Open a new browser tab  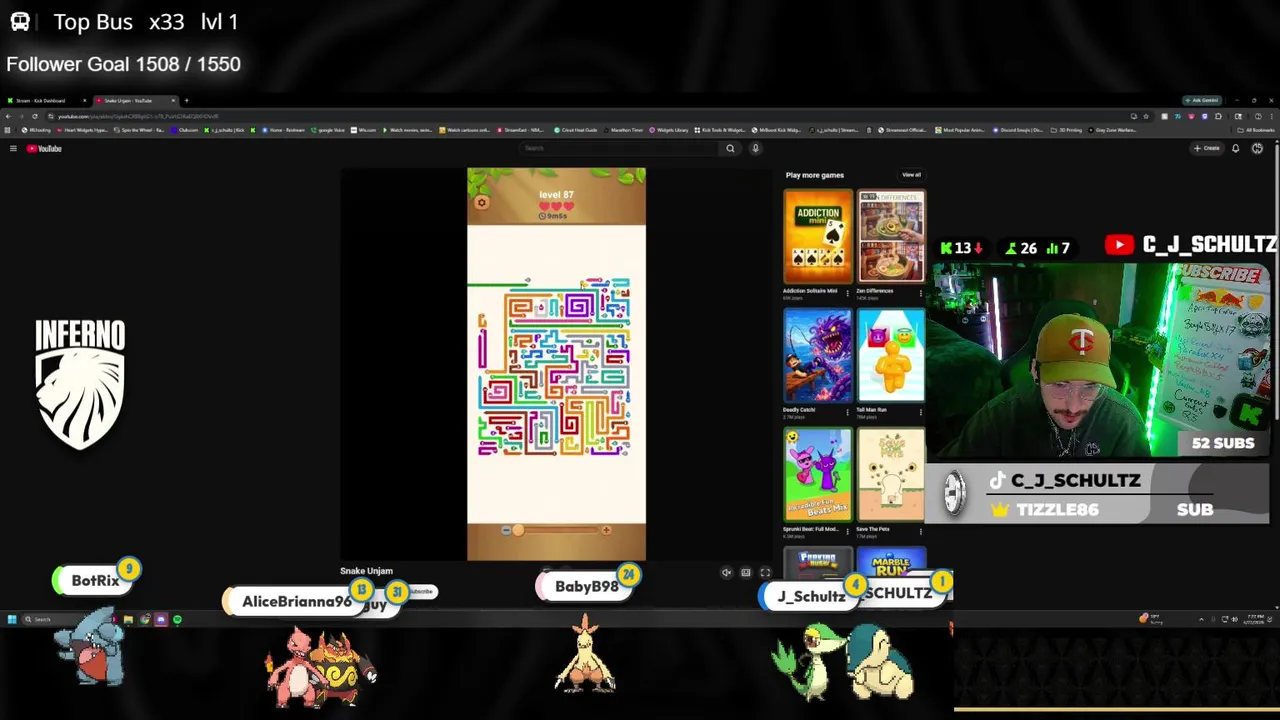pos(186,100)
